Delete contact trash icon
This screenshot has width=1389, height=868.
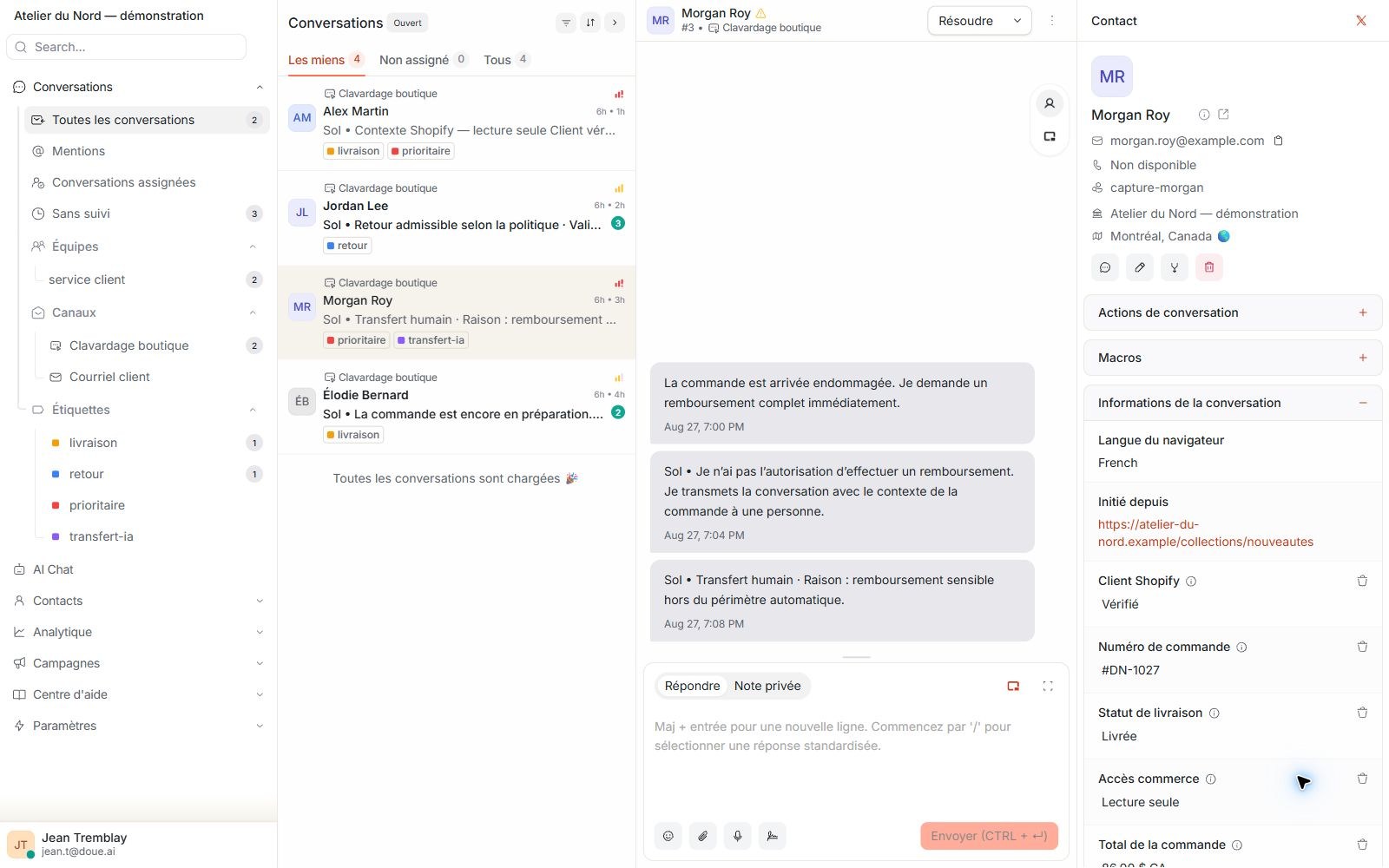1209,267
